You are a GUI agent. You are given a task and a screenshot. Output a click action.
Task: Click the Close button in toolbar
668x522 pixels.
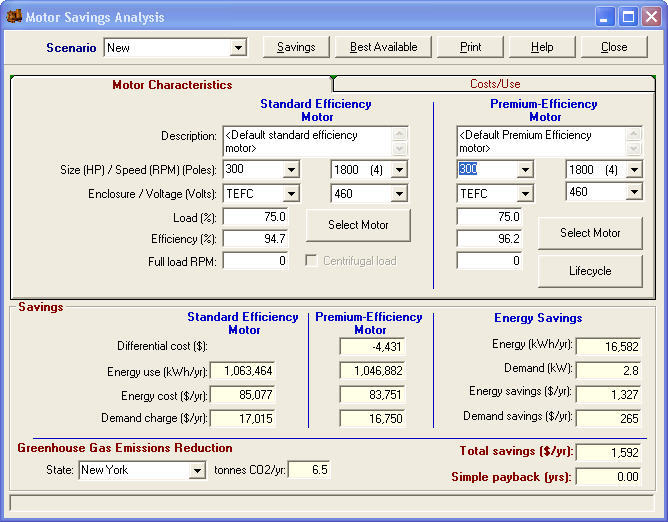[614, 47]
